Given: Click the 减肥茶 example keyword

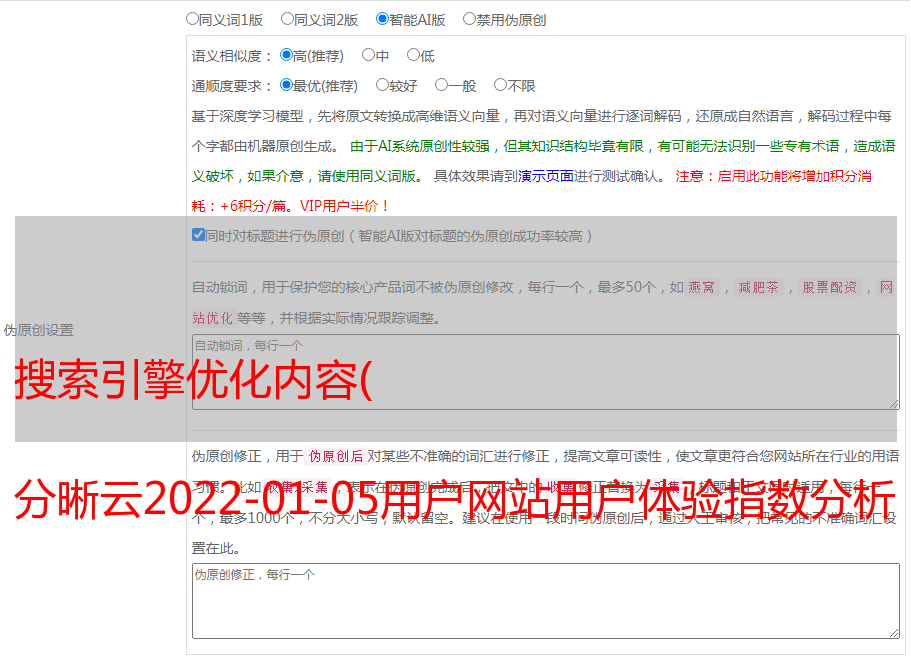Looking at the screenshot, I should tap(758, 287).
